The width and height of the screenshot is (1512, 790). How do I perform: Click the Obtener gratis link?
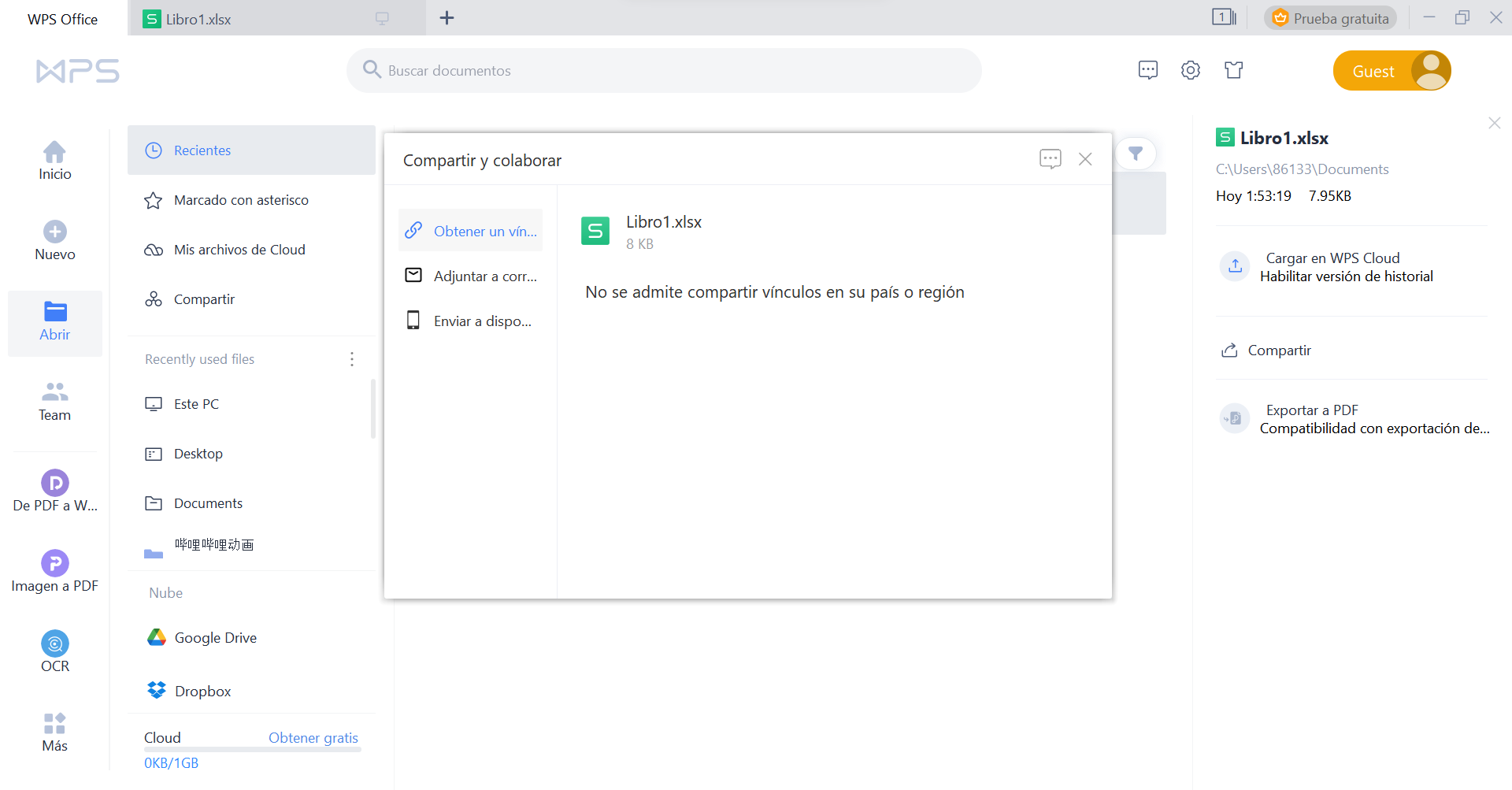(313, 738)
